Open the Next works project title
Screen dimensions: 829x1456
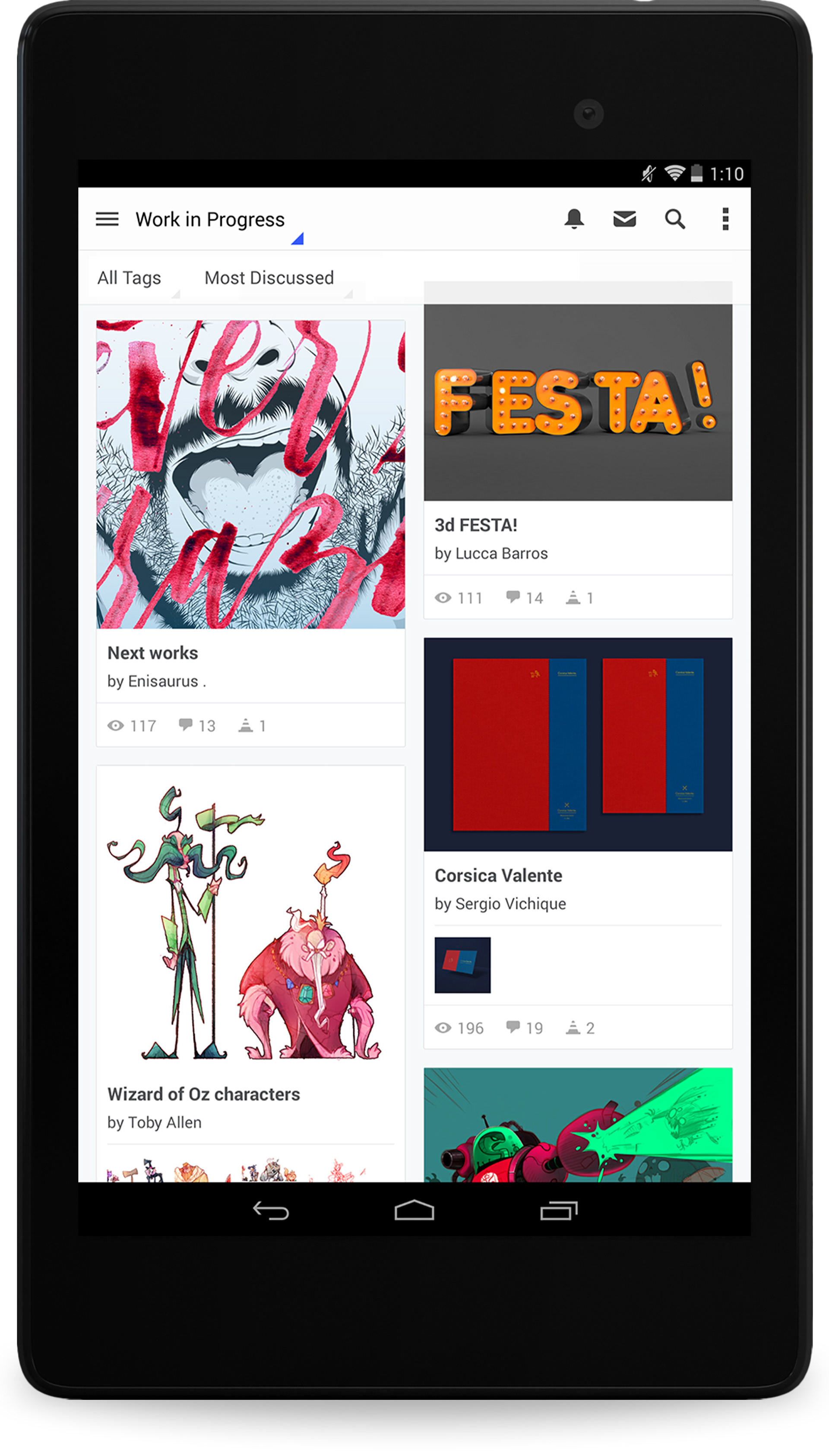(x=152, y=653)
